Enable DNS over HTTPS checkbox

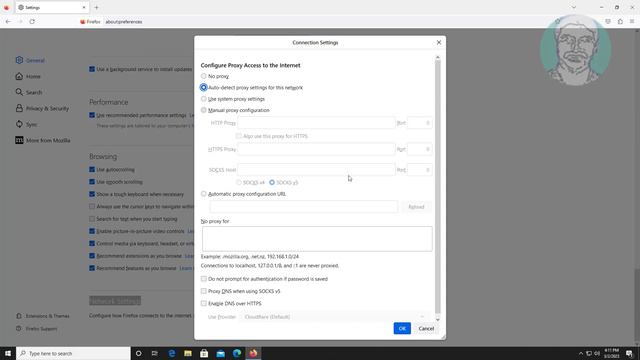[x=203, y=303]
